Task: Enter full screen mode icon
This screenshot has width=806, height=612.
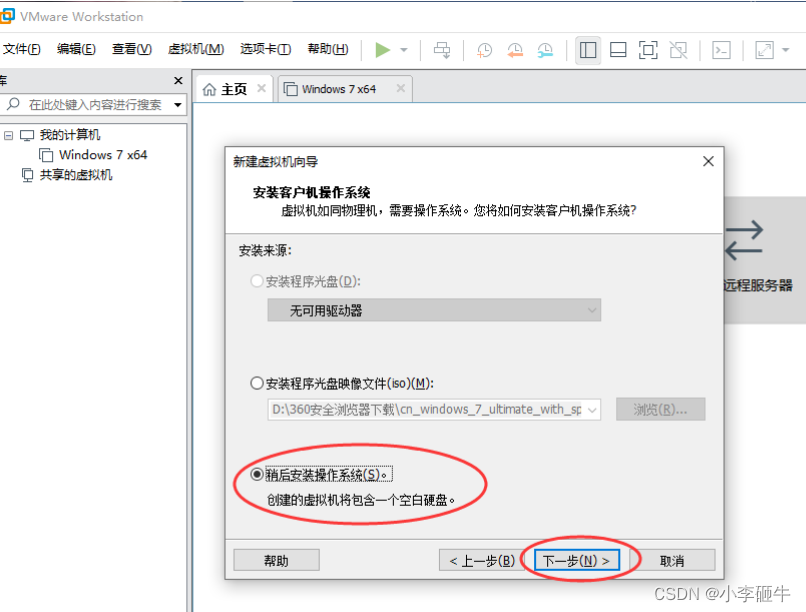Action: point(648,50)
